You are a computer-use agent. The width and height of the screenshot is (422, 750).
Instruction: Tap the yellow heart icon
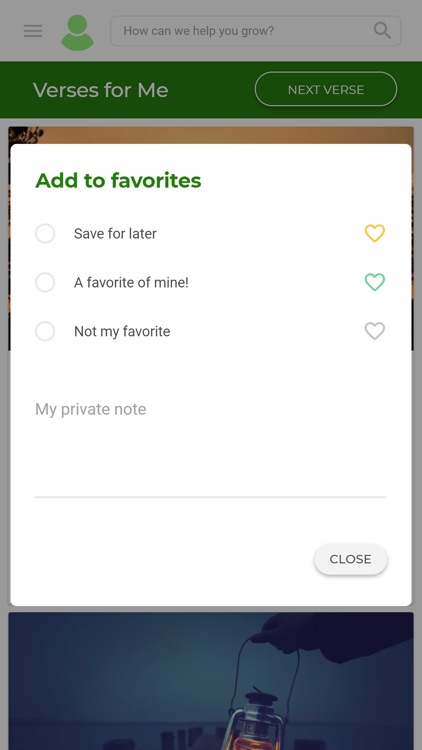pos(375,233)
